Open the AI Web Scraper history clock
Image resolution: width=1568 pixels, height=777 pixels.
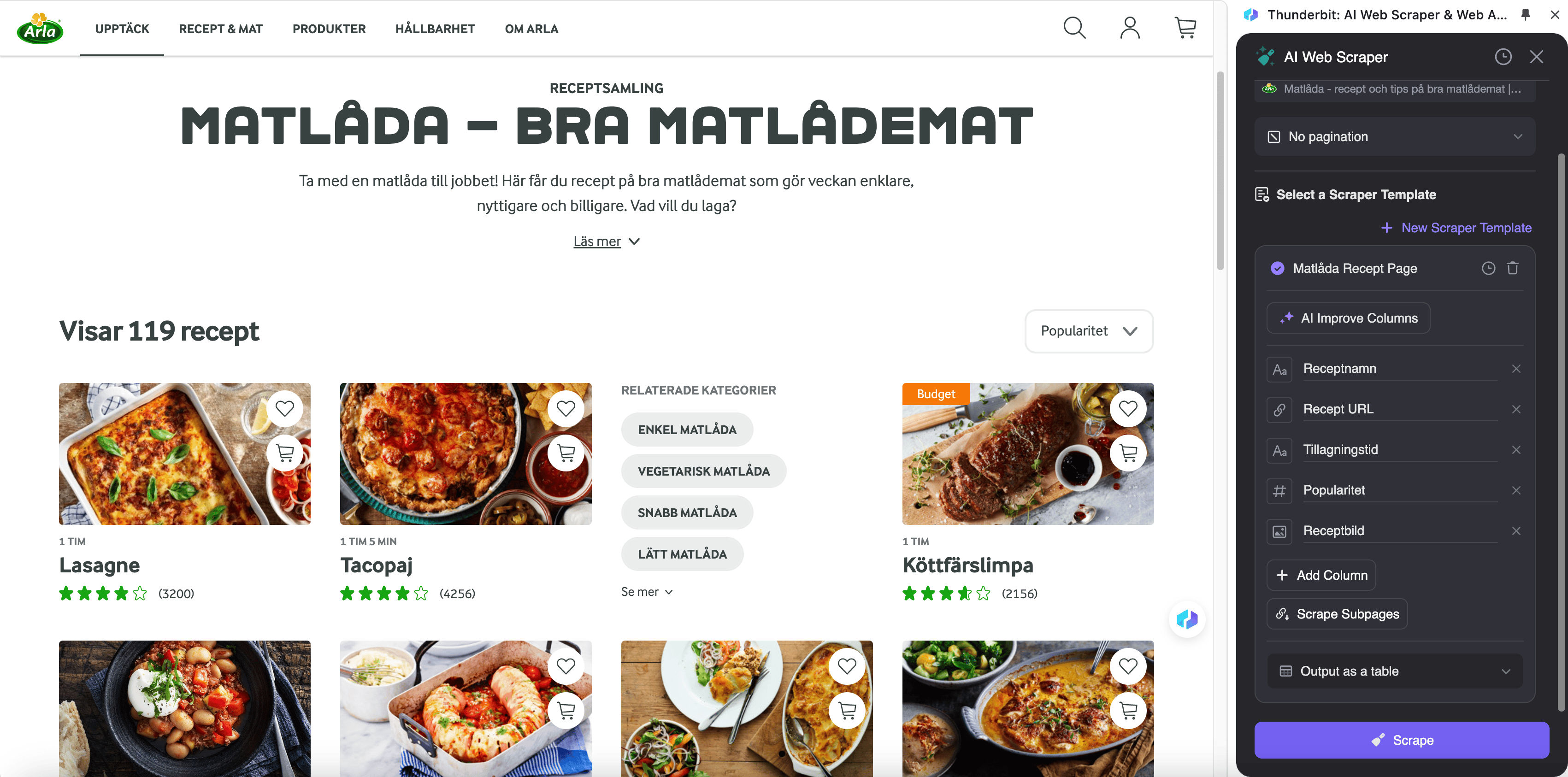click(1503, 57)
